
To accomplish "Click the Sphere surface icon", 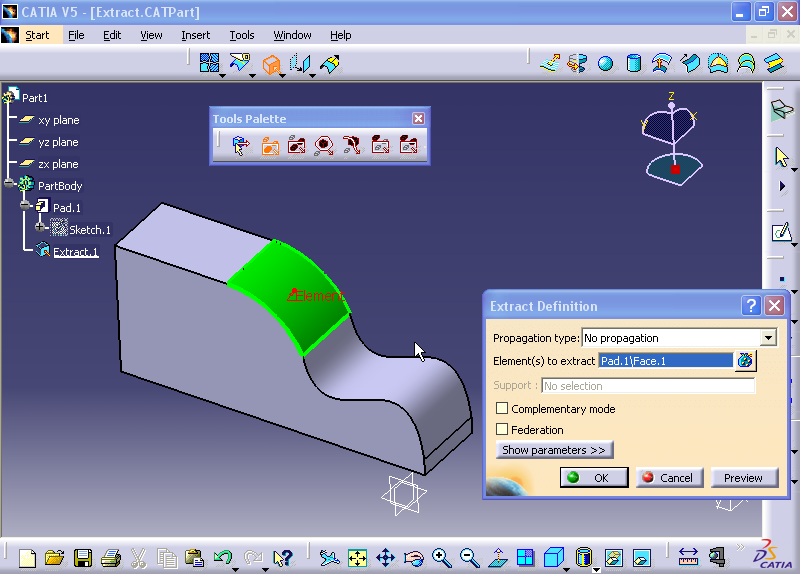I will point(605,64).
